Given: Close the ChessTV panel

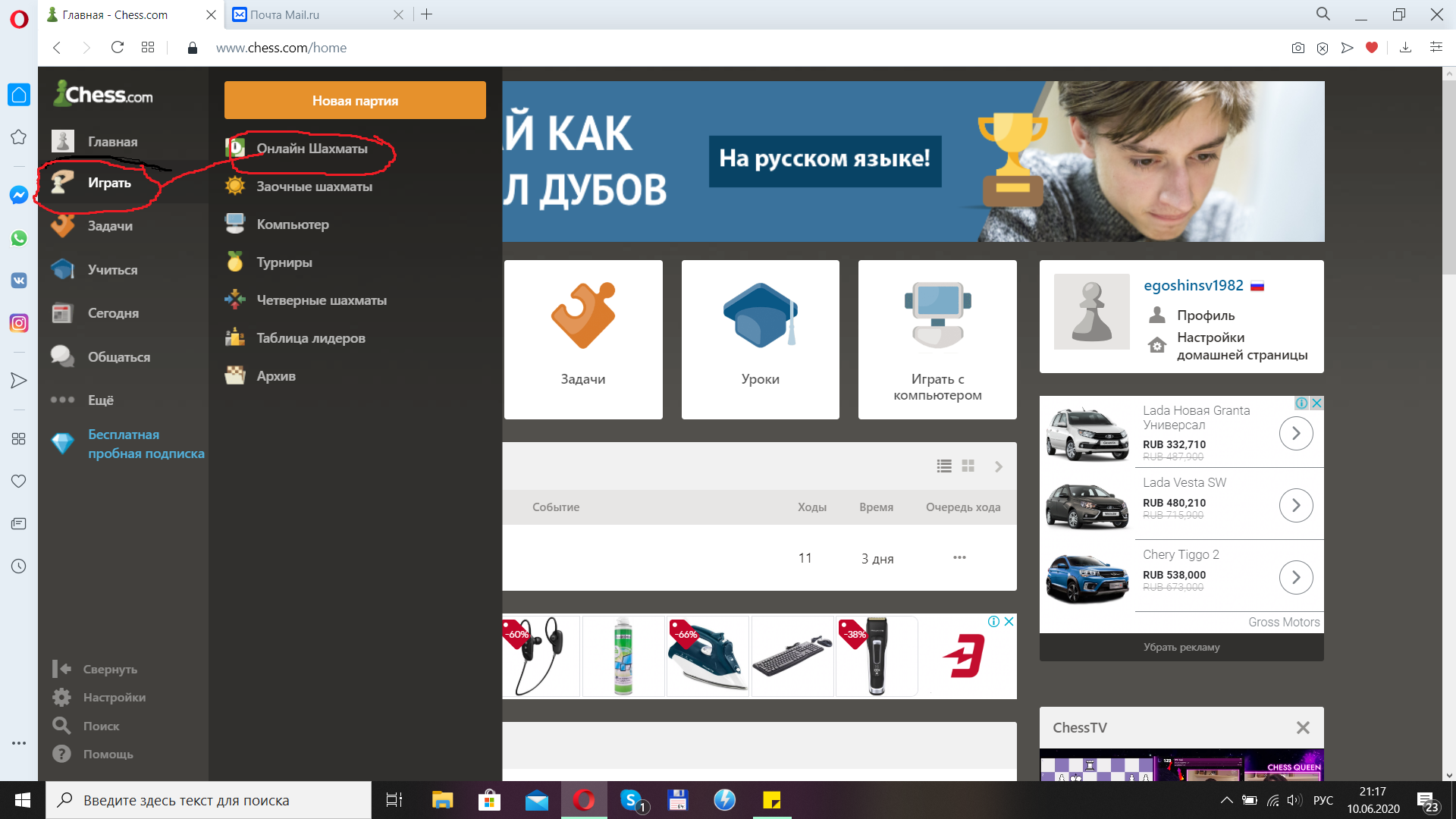Looking at the screenshot, I should pos(1303,728).
